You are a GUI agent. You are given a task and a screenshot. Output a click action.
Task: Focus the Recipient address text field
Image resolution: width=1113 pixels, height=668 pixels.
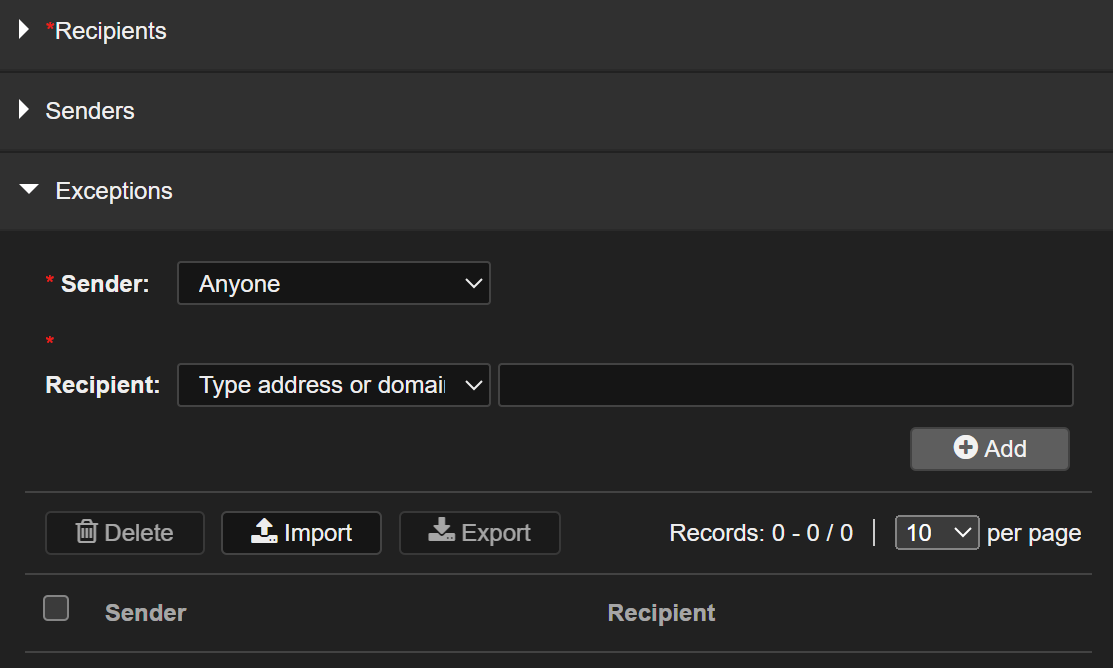785,385
